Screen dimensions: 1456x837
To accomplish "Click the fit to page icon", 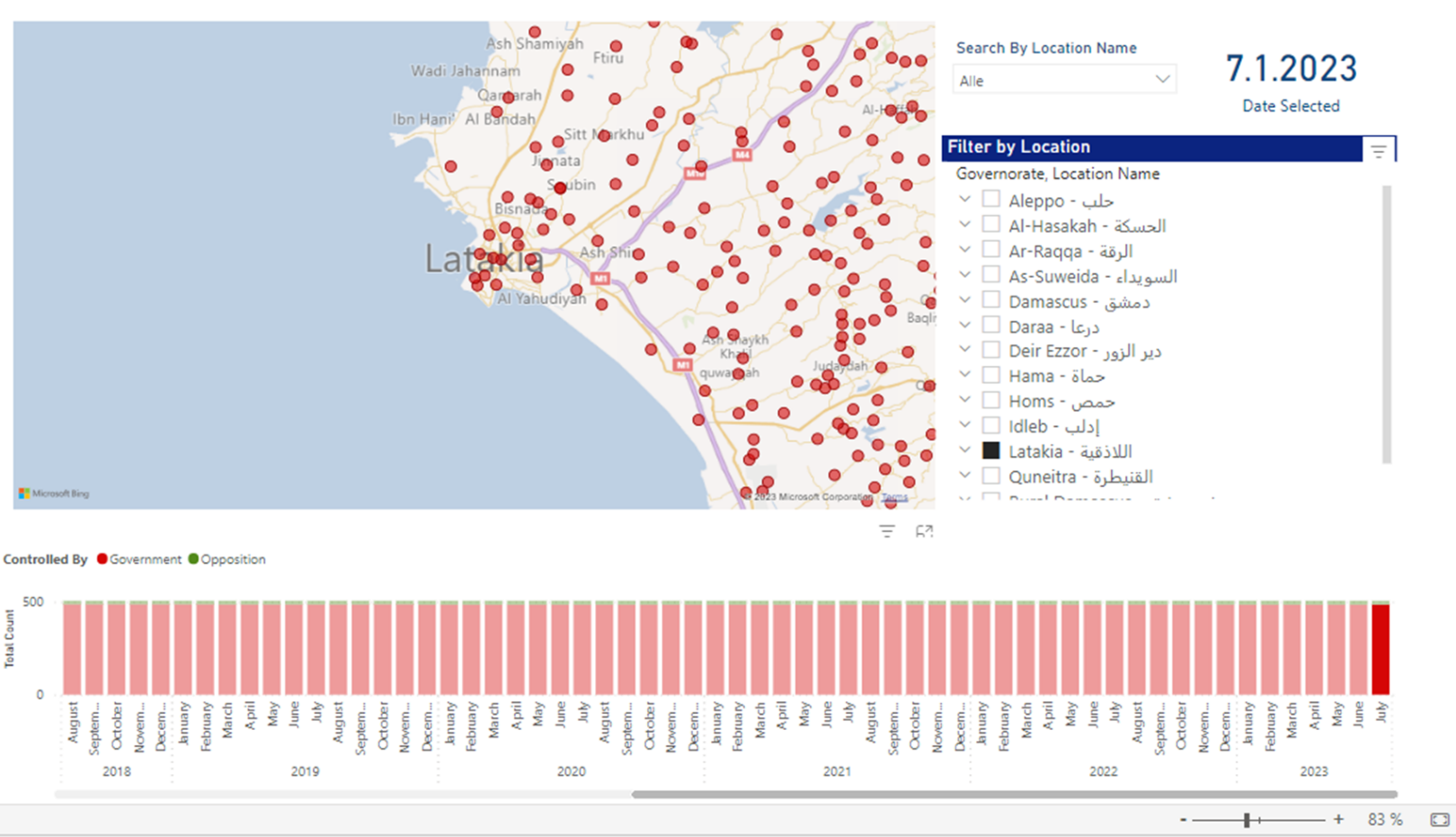I will tap(1439, 819).
